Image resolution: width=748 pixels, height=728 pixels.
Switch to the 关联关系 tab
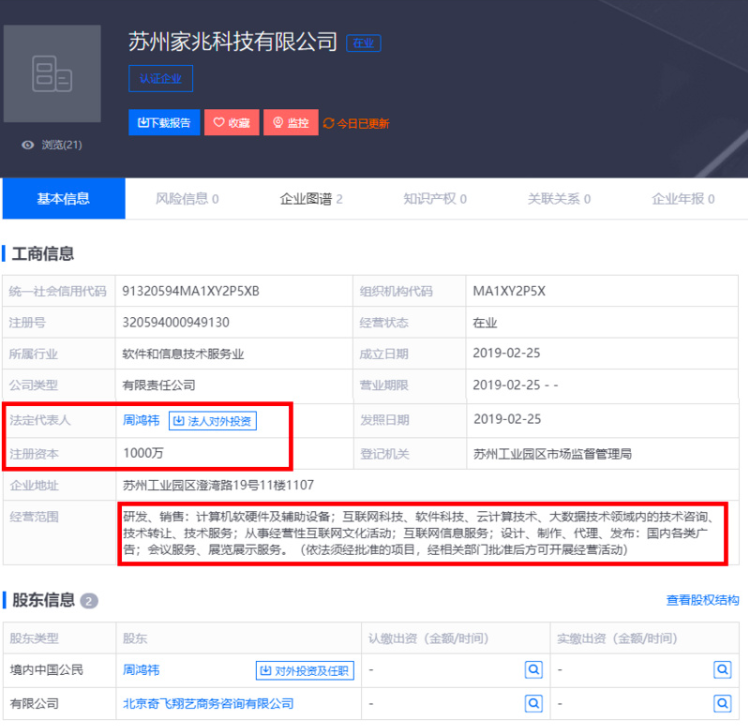pos(559,198)
